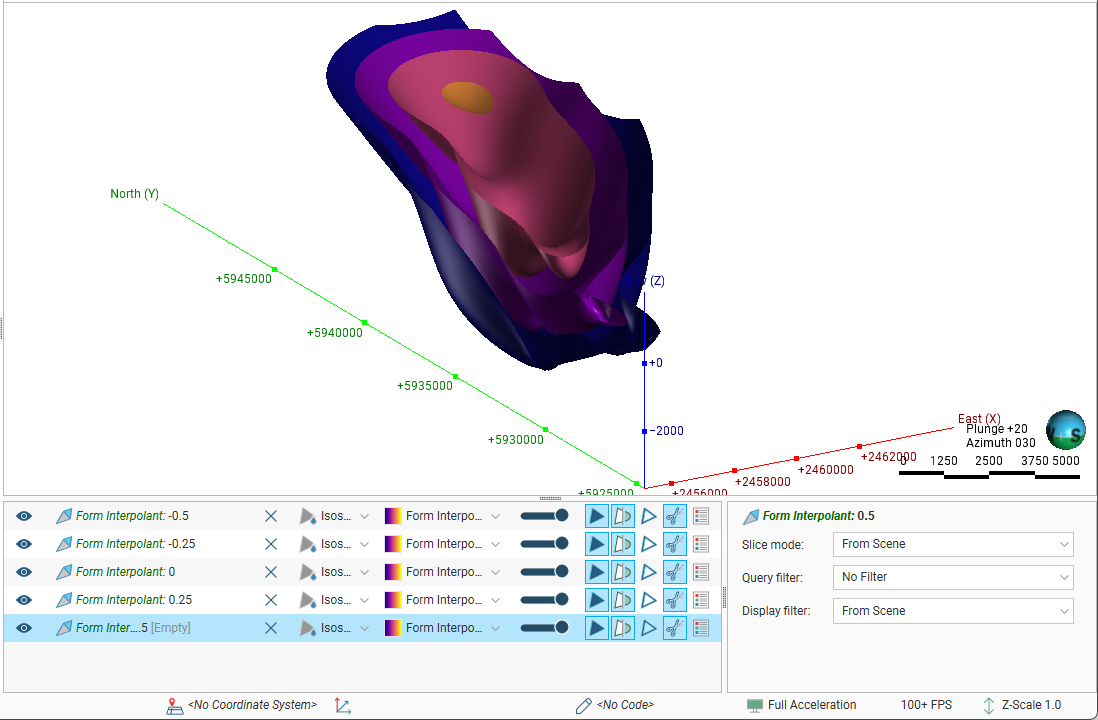Screen dimensions: 1098x720
Task: Open the Slice mode dropdown
Action: point(952,544)
